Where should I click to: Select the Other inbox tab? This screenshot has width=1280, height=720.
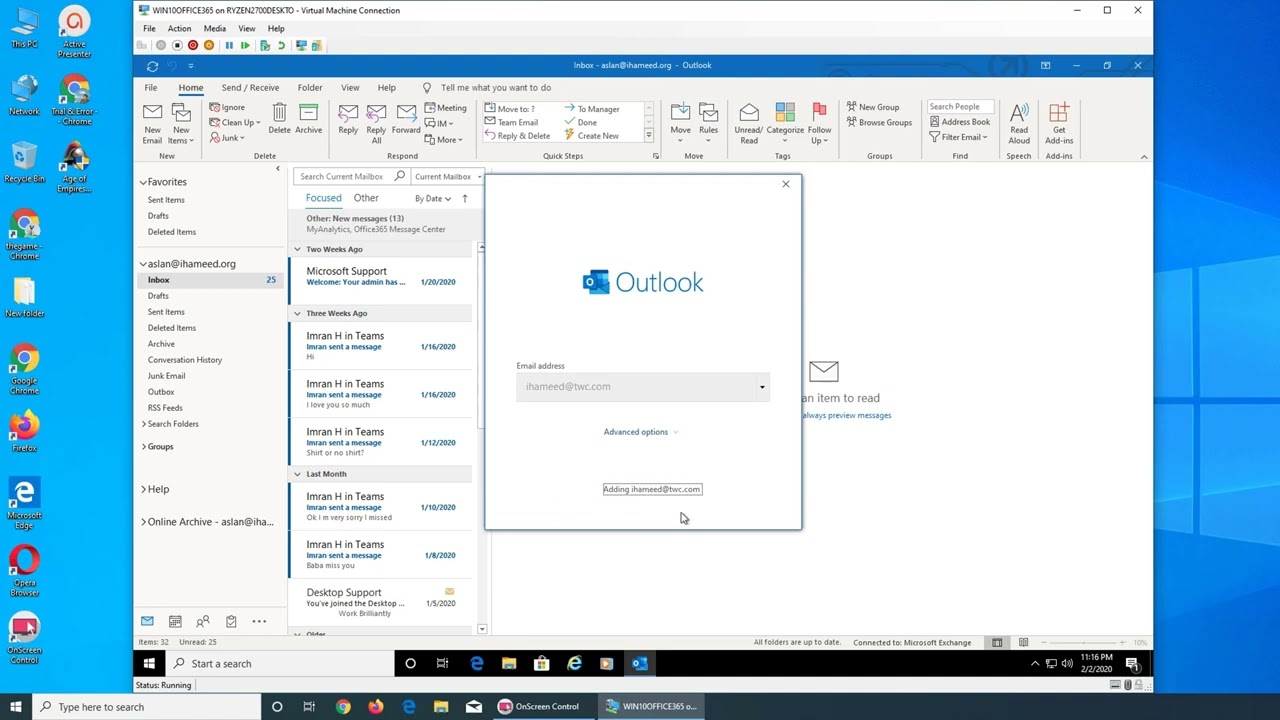pyautogui.click(x=366, y=198)
